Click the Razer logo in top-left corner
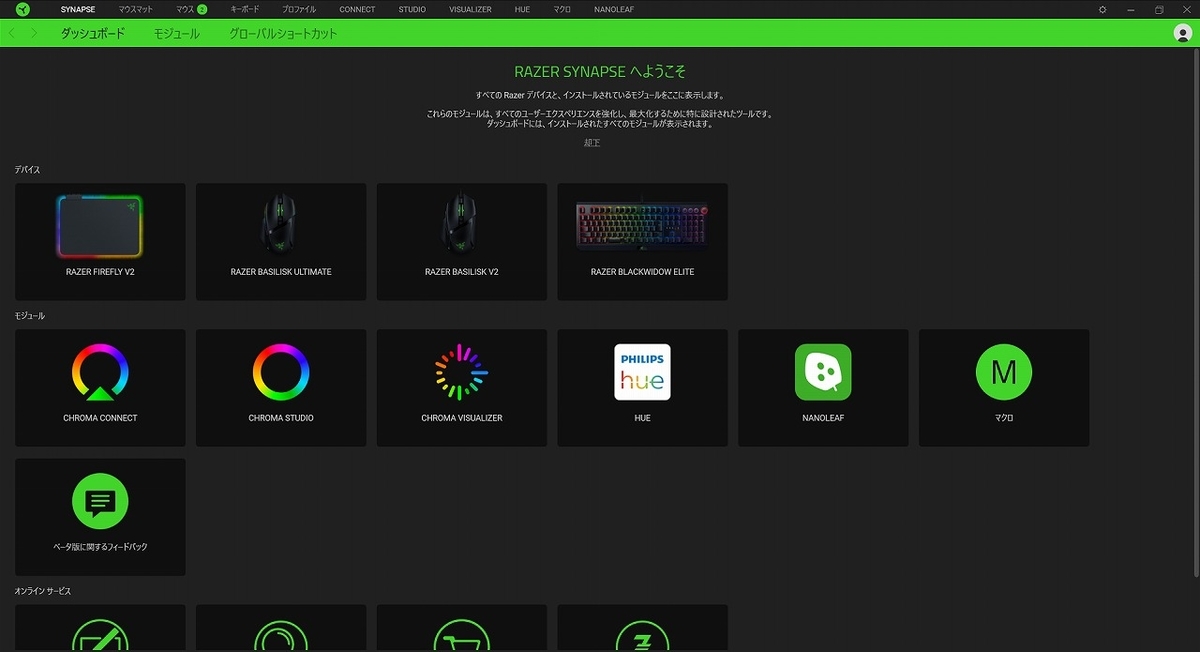 coord(23,9)
